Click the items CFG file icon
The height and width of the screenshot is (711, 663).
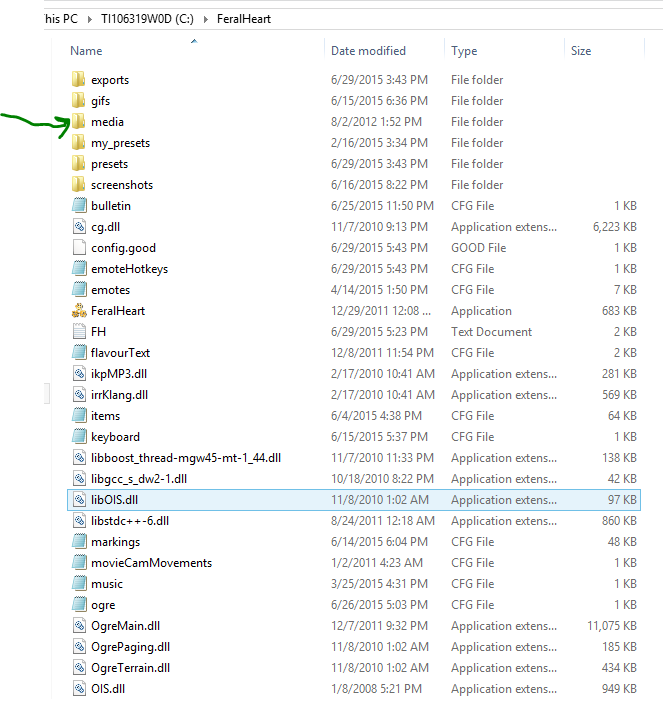(x=79, y=415)
